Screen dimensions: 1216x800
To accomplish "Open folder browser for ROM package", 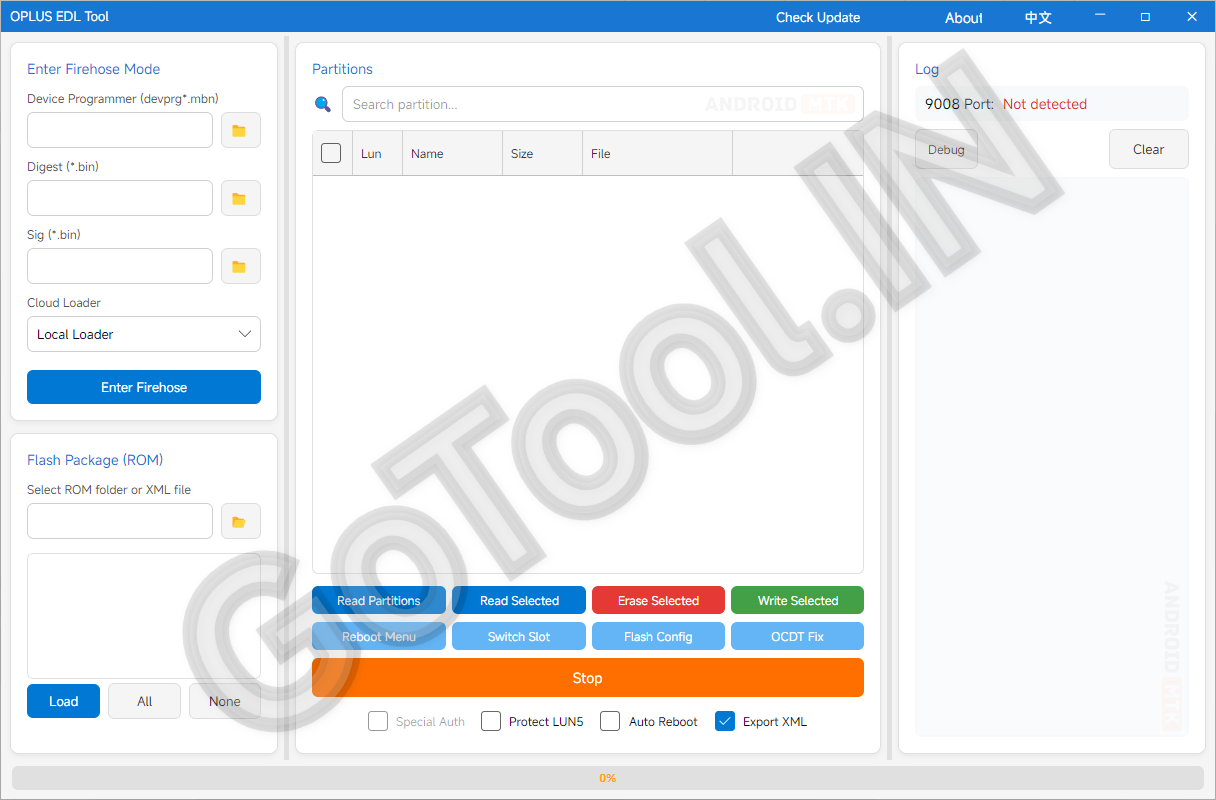I will (x=240, y=521).
